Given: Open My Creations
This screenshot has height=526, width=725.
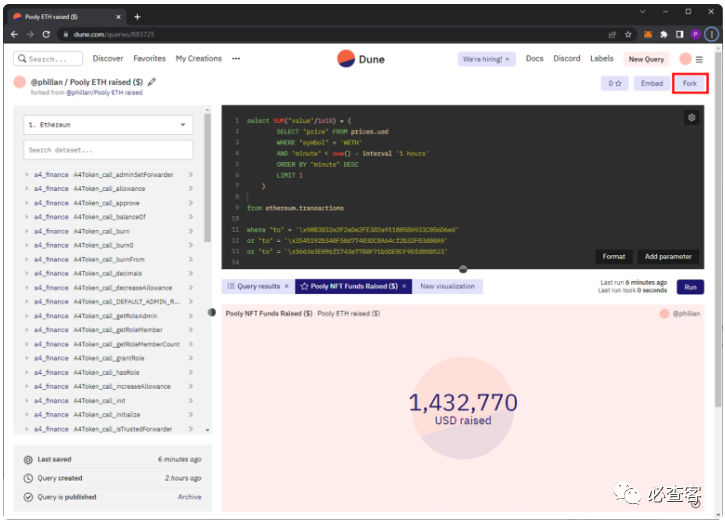Looking at the screenshot, I should [198, 58].
